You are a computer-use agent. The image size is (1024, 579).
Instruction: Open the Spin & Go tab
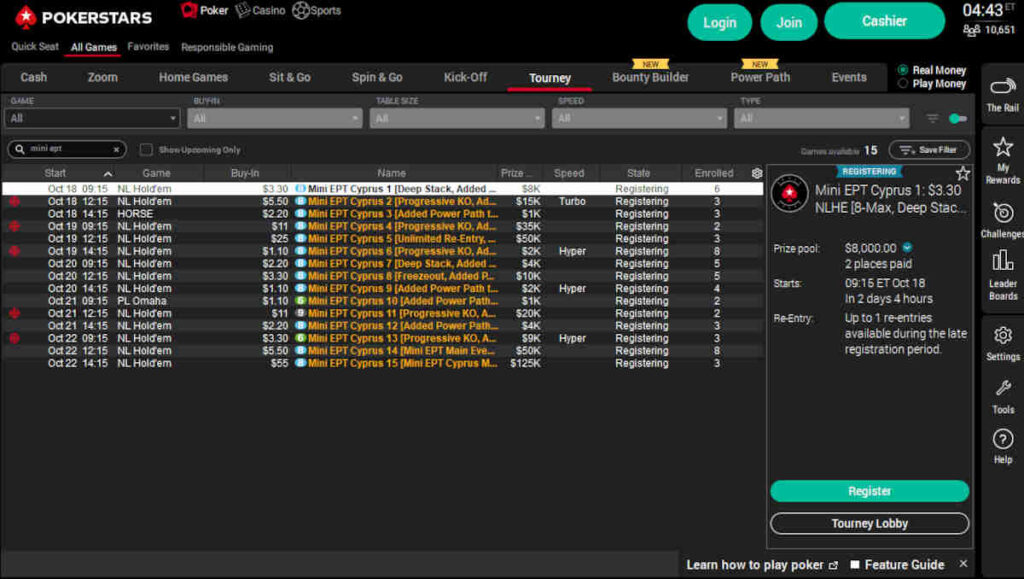coord(377,77)
